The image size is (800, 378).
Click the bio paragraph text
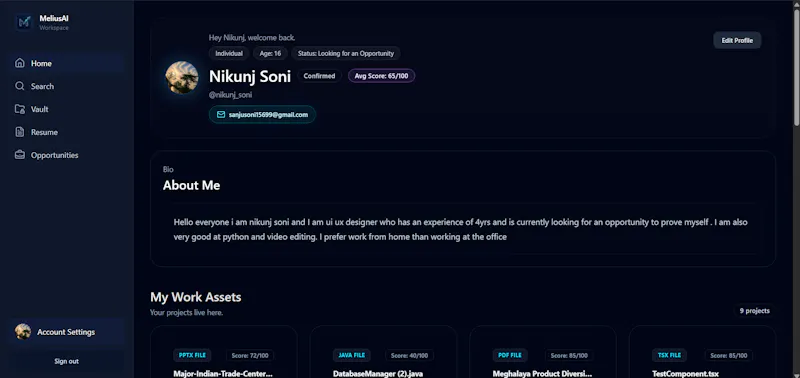(461, 230)
